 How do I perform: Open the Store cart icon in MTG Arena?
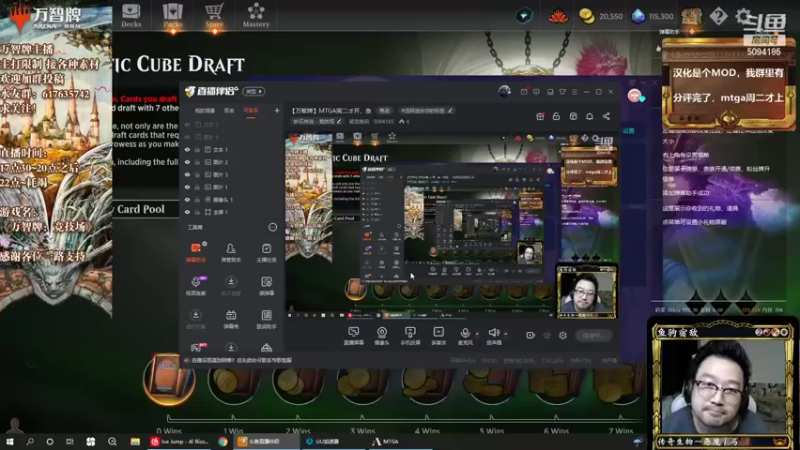pyautogui.click(x=214, y=15)
